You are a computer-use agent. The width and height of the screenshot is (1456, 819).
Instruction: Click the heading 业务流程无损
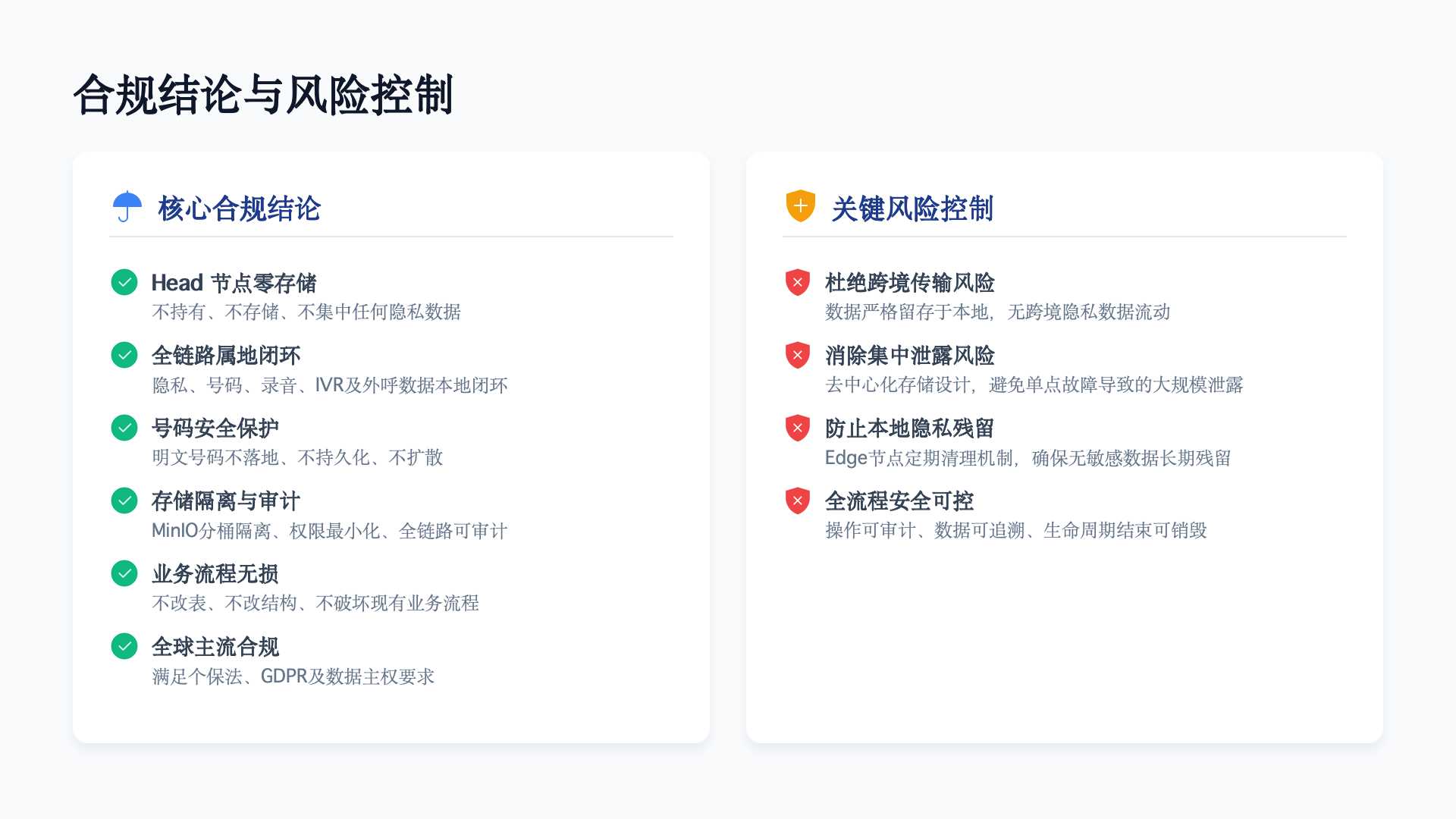pos(215,574)
